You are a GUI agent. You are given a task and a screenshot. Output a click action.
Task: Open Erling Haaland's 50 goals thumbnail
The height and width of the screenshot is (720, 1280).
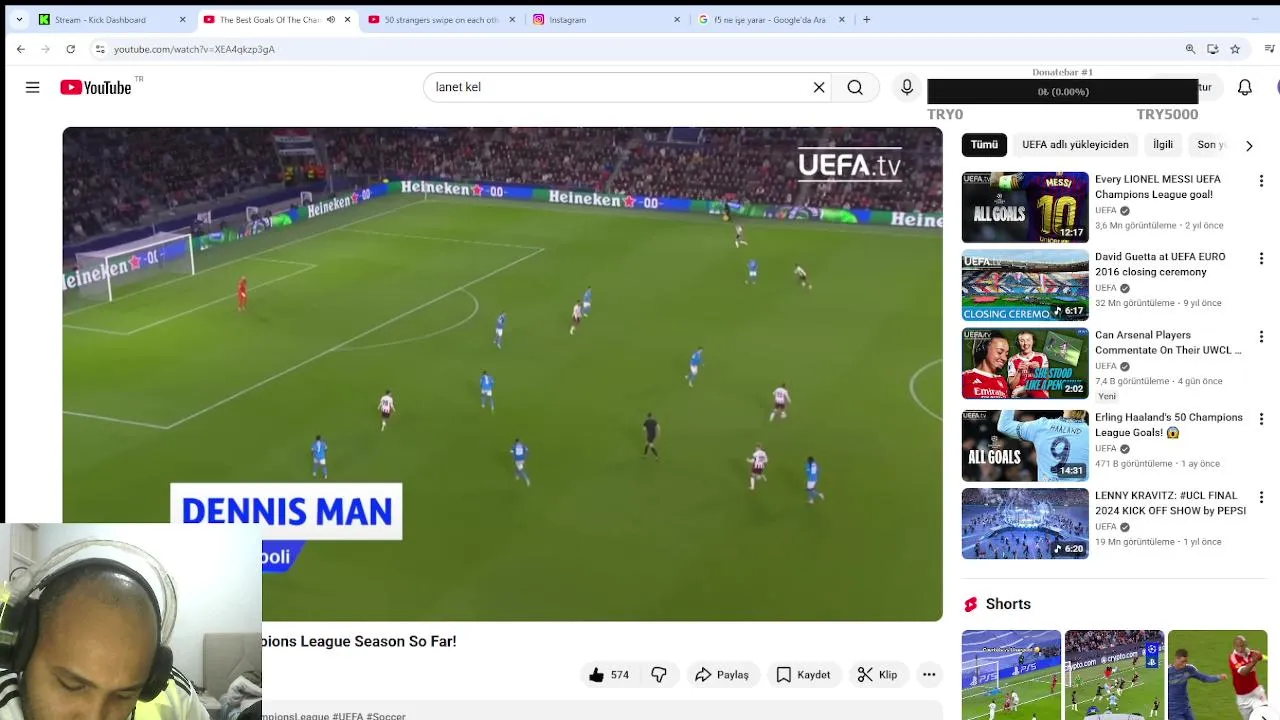1025,445
